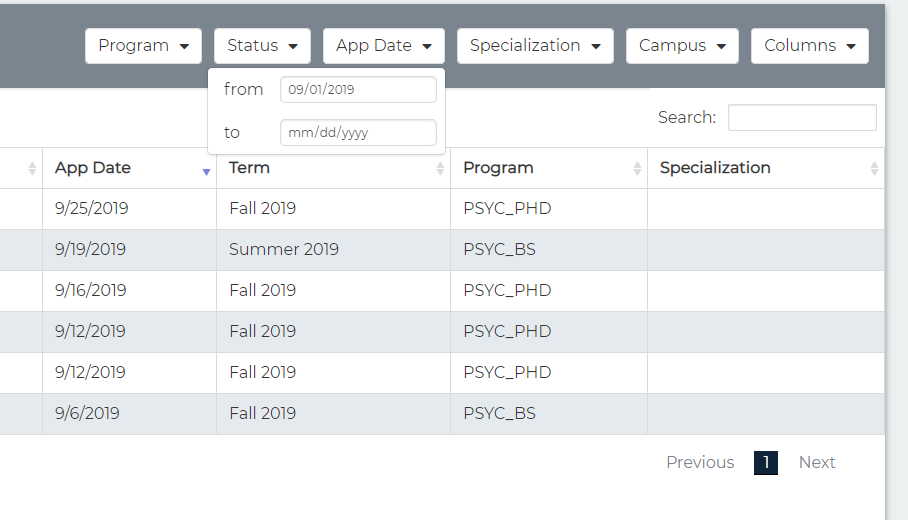
Task: Go to the Next page
Action: pyautogui.click(x=817, y=462)
